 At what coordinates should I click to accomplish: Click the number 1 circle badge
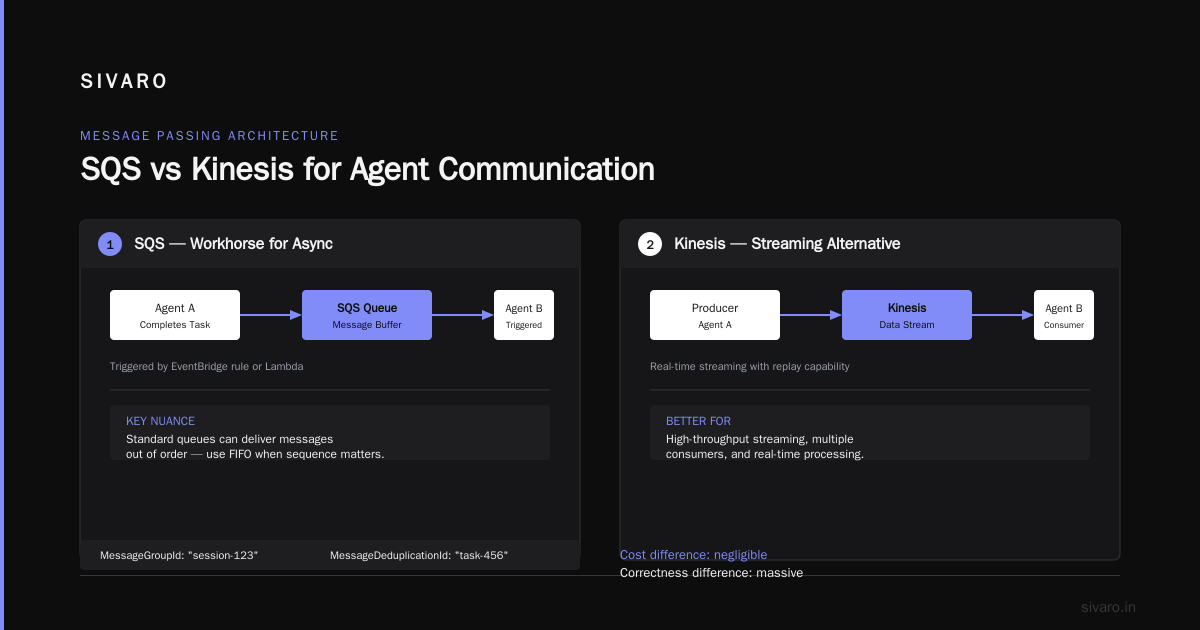110,244
